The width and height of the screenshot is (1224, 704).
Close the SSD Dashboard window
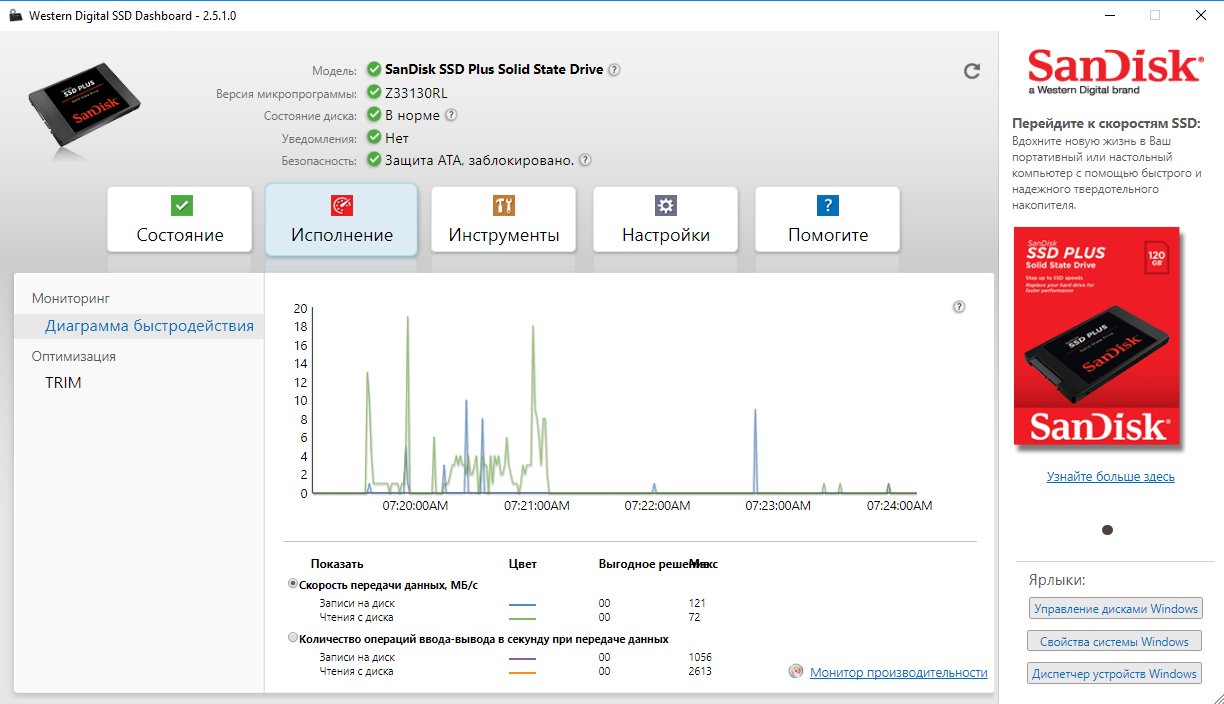(x=1201, y=16)
